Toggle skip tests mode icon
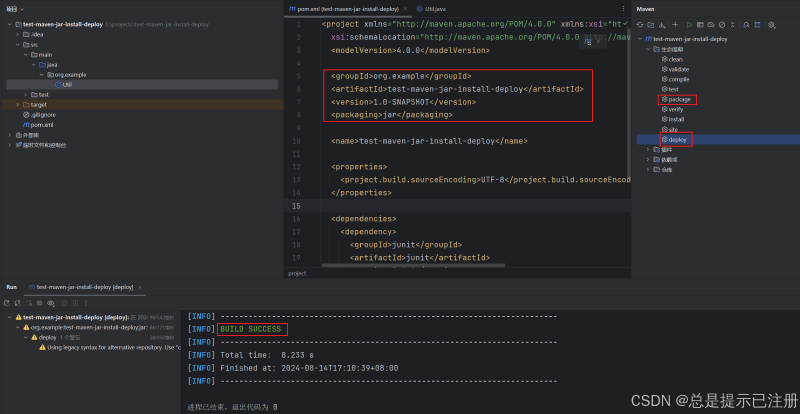The height and width of the screenshot is (414, 800). click(722, 25)
